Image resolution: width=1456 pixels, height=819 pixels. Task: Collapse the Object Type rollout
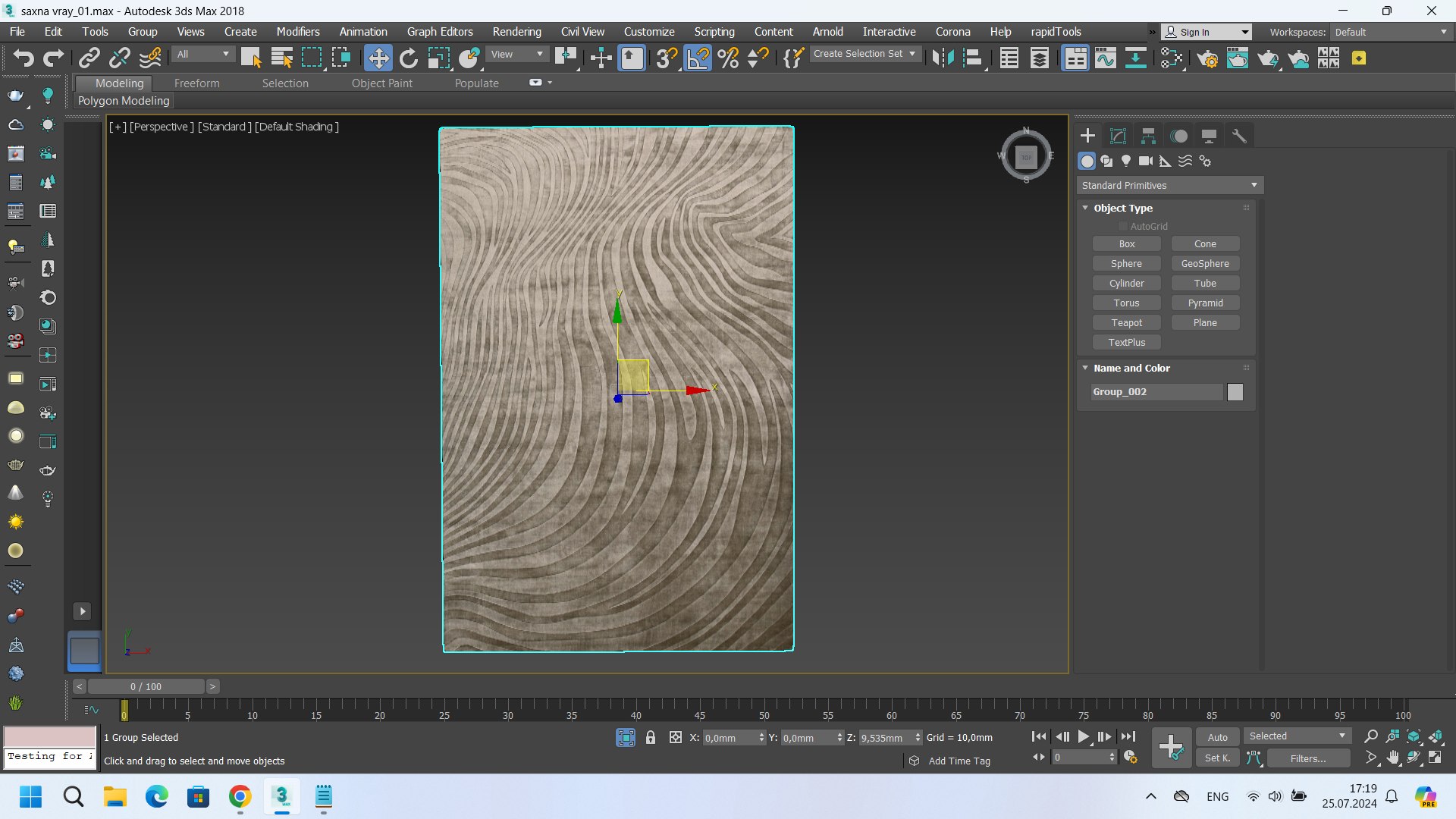tap(1122, 208)
